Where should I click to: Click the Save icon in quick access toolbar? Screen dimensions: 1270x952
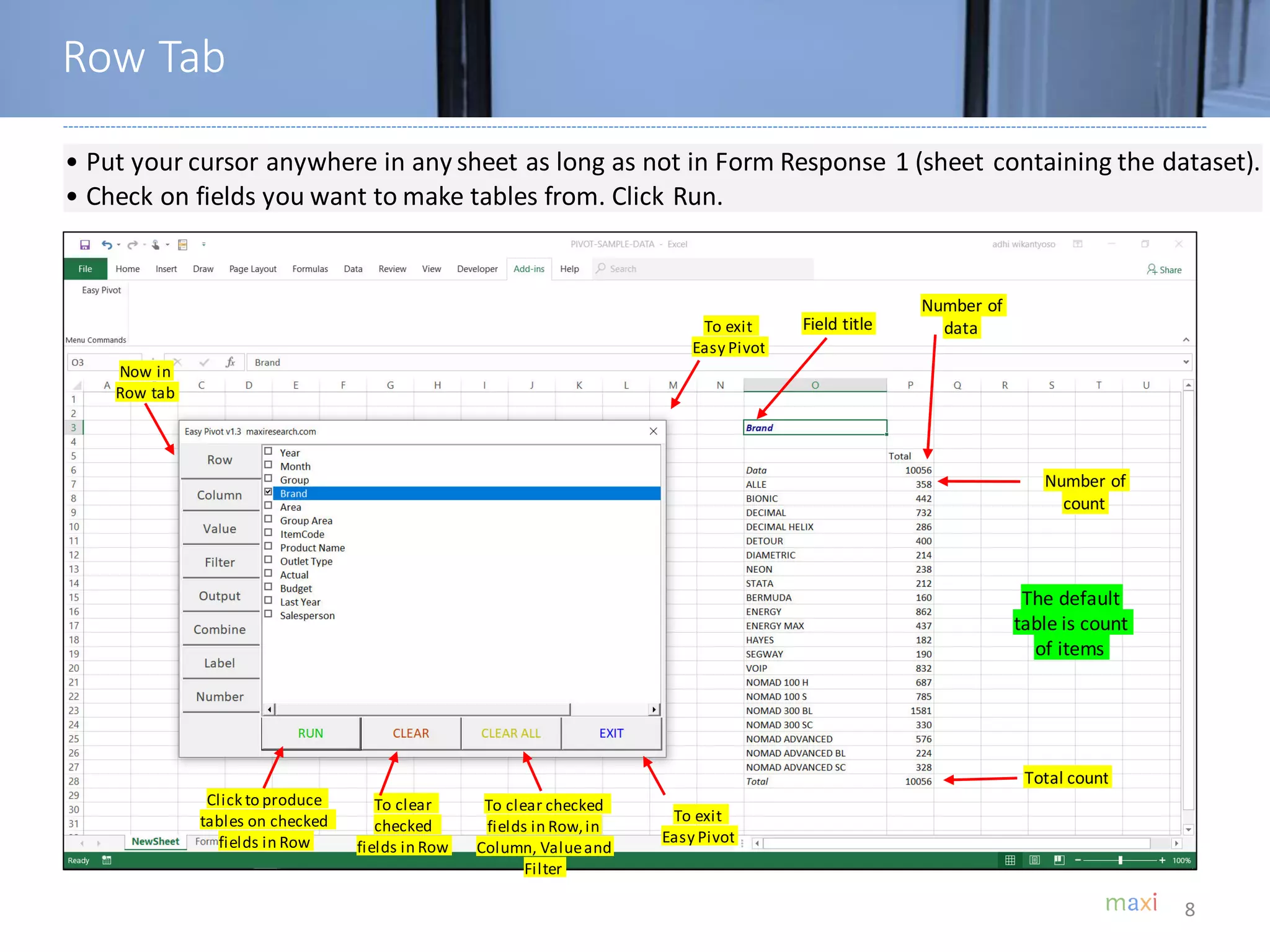click(85, 245)
